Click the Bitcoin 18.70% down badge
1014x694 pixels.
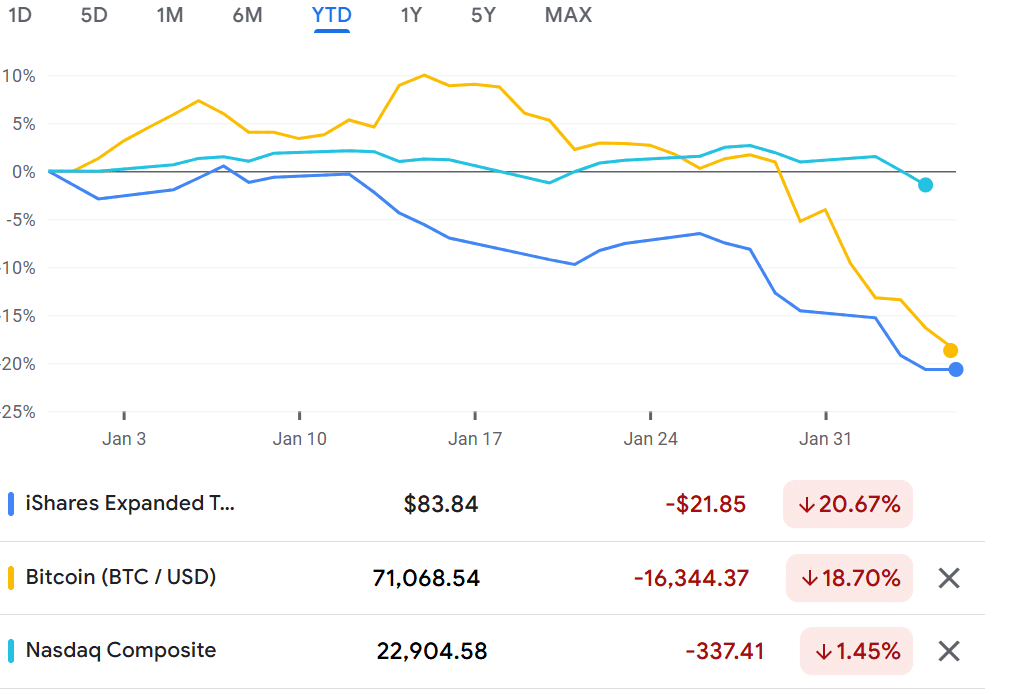click(x=848, y=578)
